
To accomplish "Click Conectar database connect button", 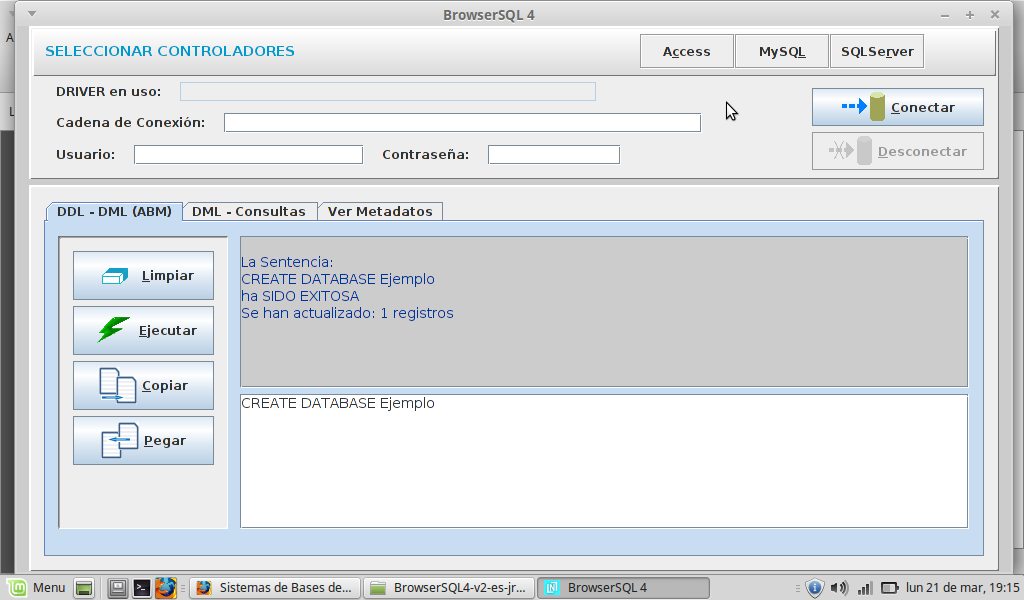I will [x=897, y=107].
